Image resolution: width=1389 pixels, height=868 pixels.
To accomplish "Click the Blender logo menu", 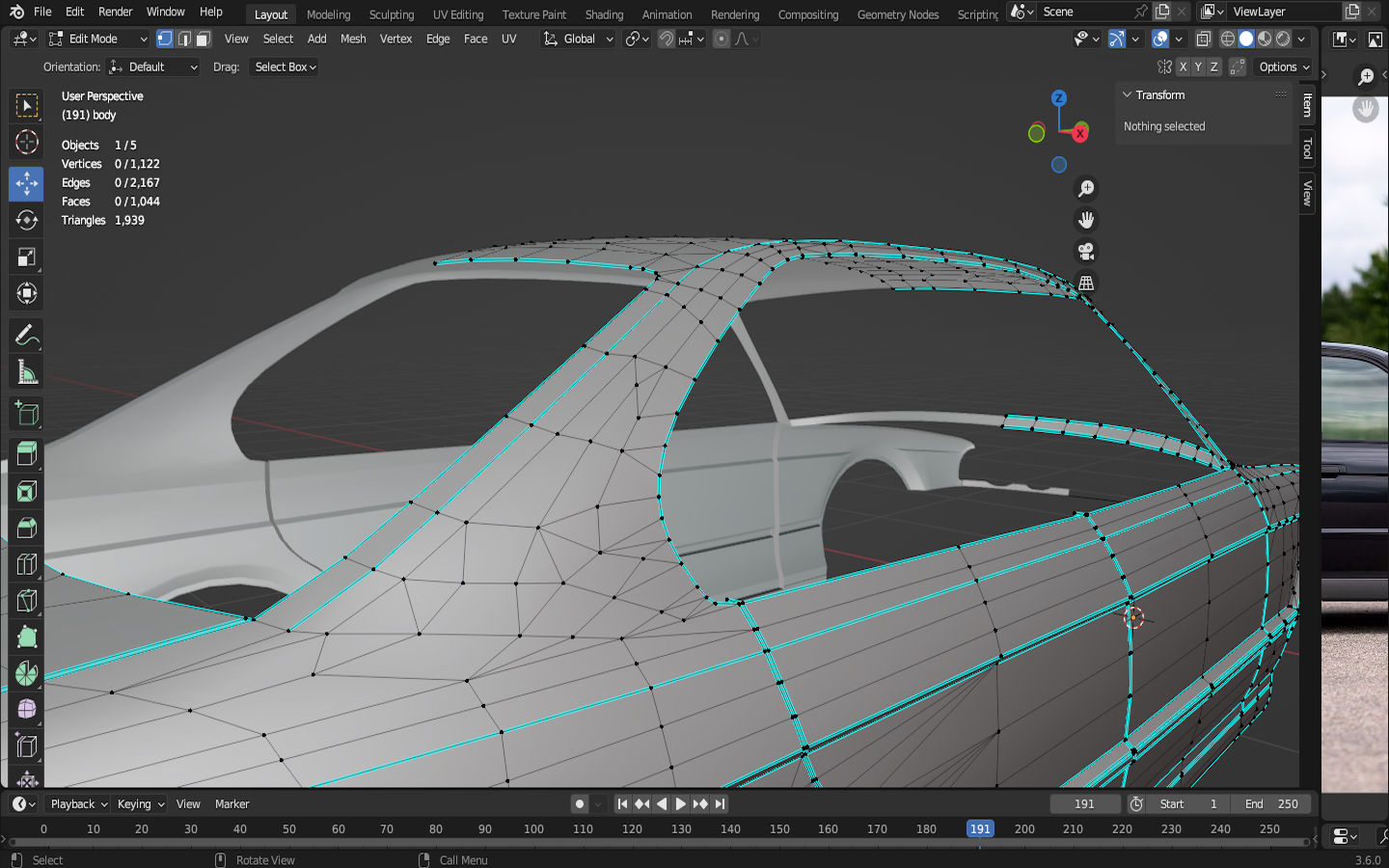I will coord(16,12).
